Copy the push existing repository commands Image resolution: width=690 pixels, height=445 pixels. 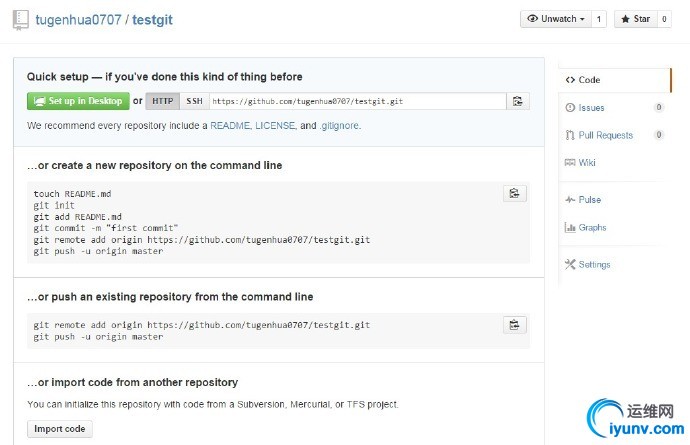coord(514,325)
